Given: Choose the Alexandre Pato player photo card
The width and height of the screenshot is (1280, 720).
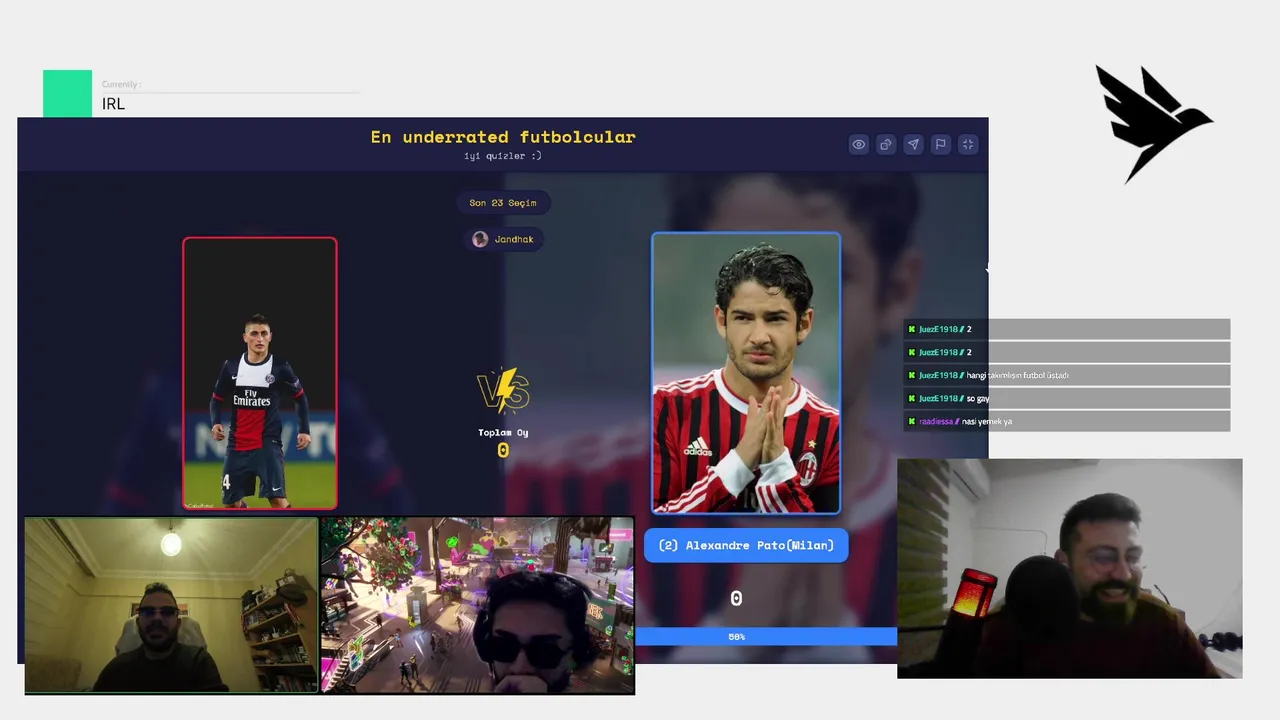Looking at the screenshot, I should tap(746, 373).
